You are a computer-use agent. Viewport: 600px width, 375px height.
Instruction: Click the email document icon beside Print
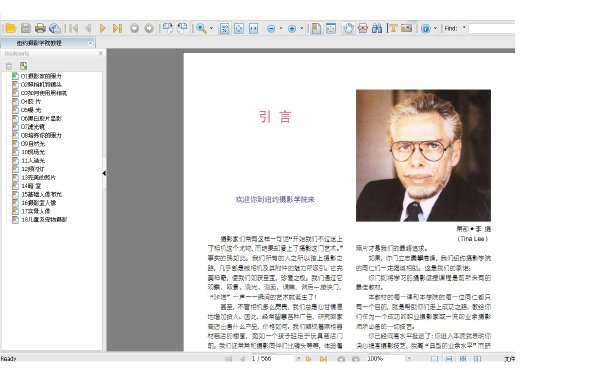coord(55,28)
